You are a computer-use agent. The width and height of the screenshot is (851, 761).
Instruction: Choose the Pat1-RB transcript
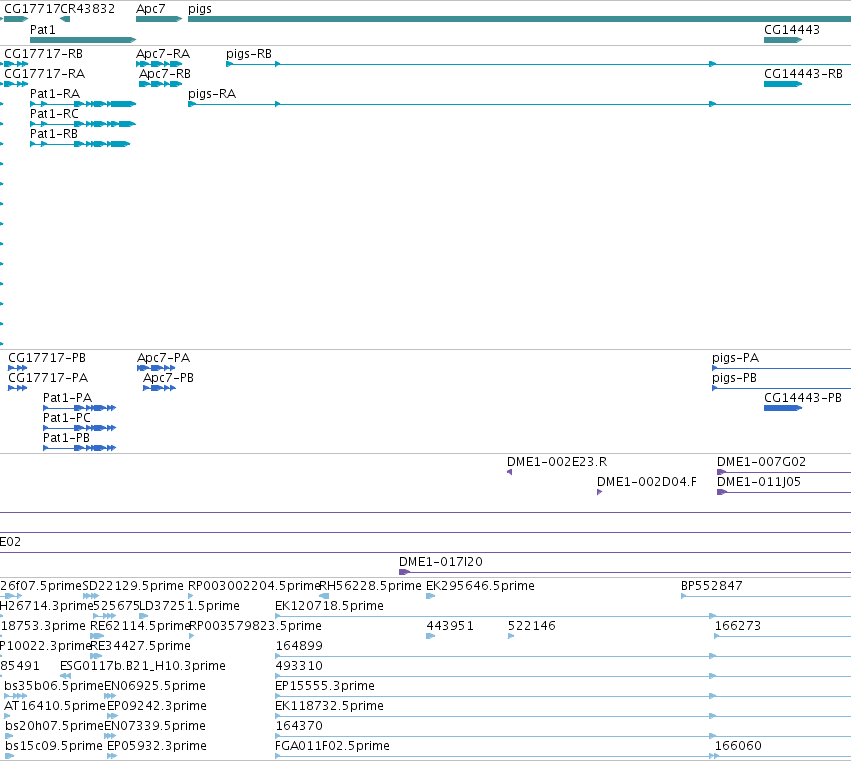80,144
